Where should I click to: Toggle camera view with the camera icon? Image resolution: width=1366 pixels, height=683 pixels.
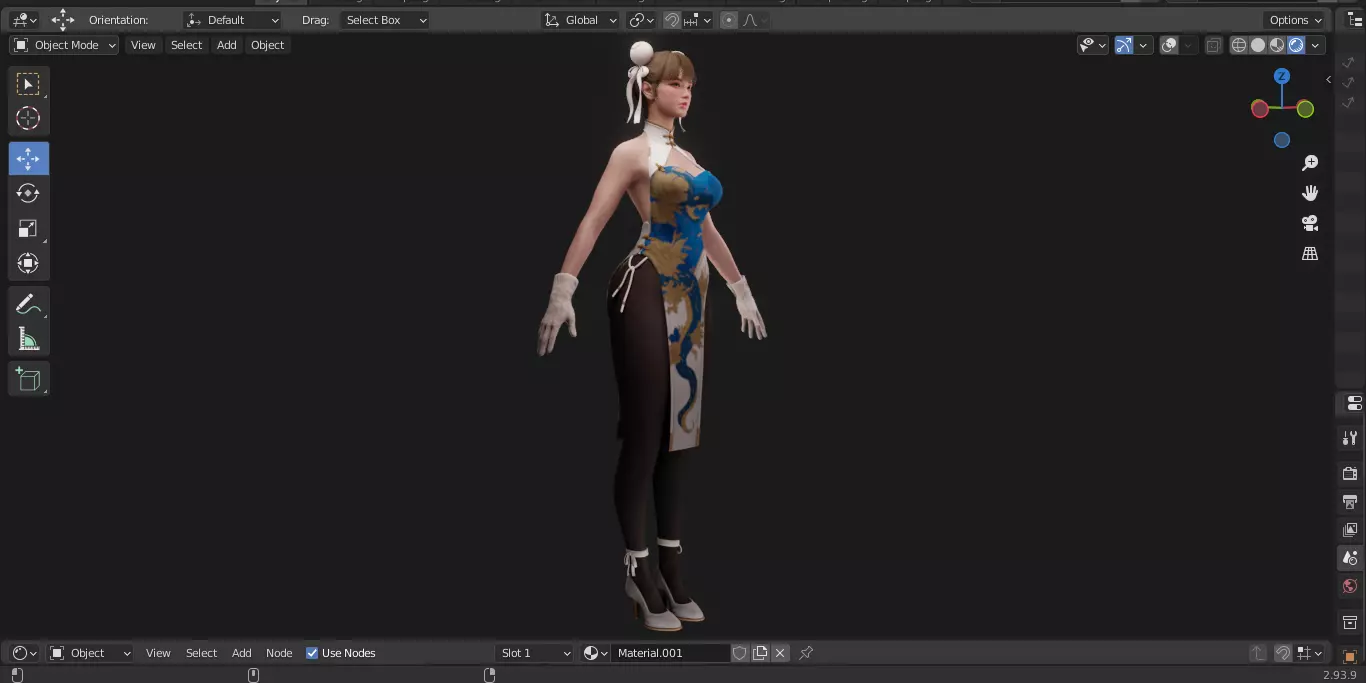pos(1310,223)
